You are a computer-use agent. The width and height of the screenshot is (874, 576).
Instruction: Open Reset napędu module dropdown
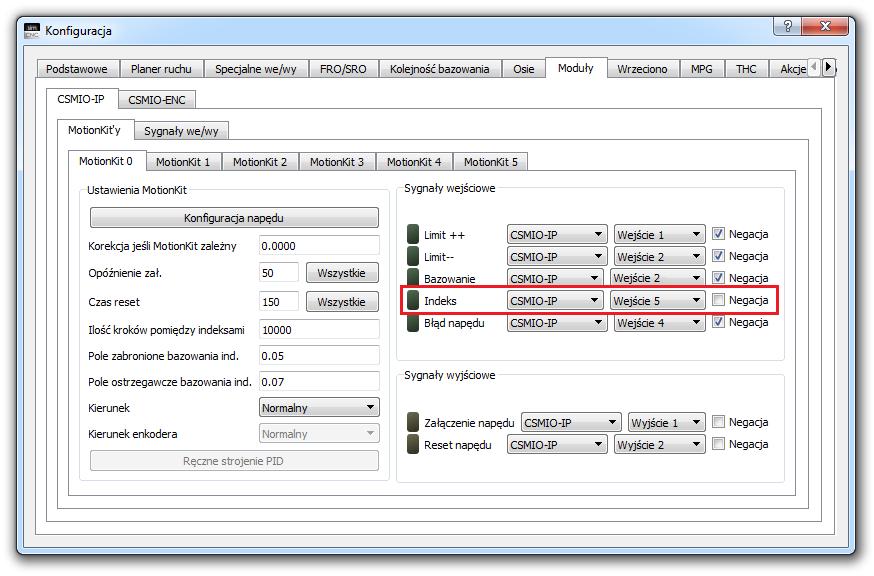click(x=557, y=444)
